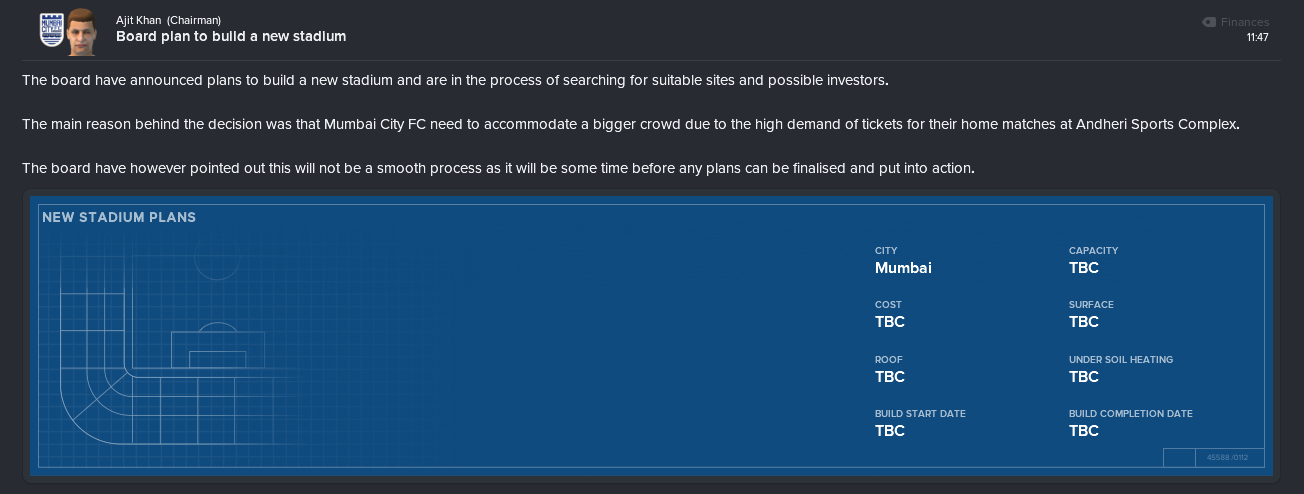Open the 'Board plan to build a new stadium' headline

(231, 36)
